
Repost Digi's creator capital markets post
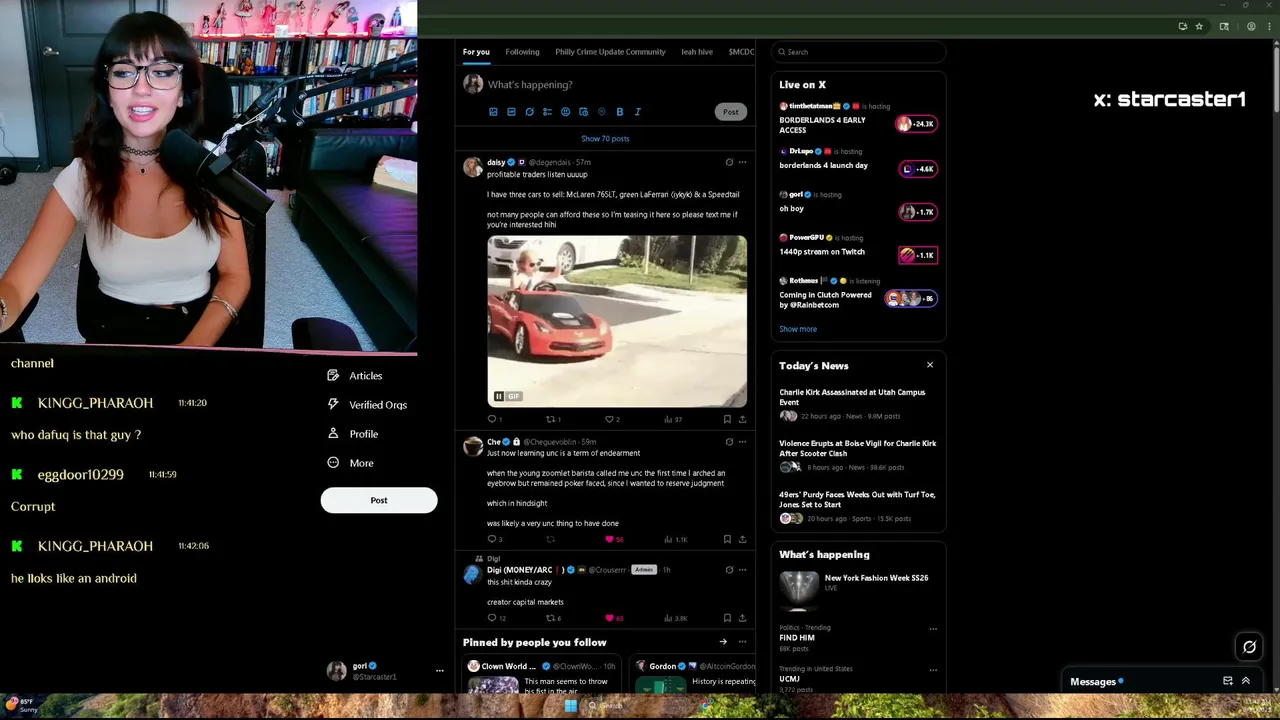[551, 618]
